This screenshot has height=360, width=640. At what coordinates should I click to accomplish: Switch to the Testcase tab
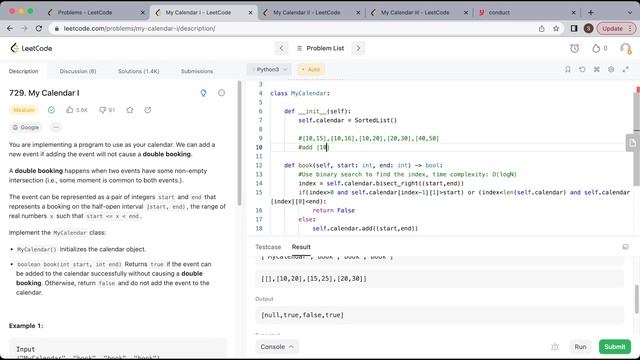click(268, 247)
